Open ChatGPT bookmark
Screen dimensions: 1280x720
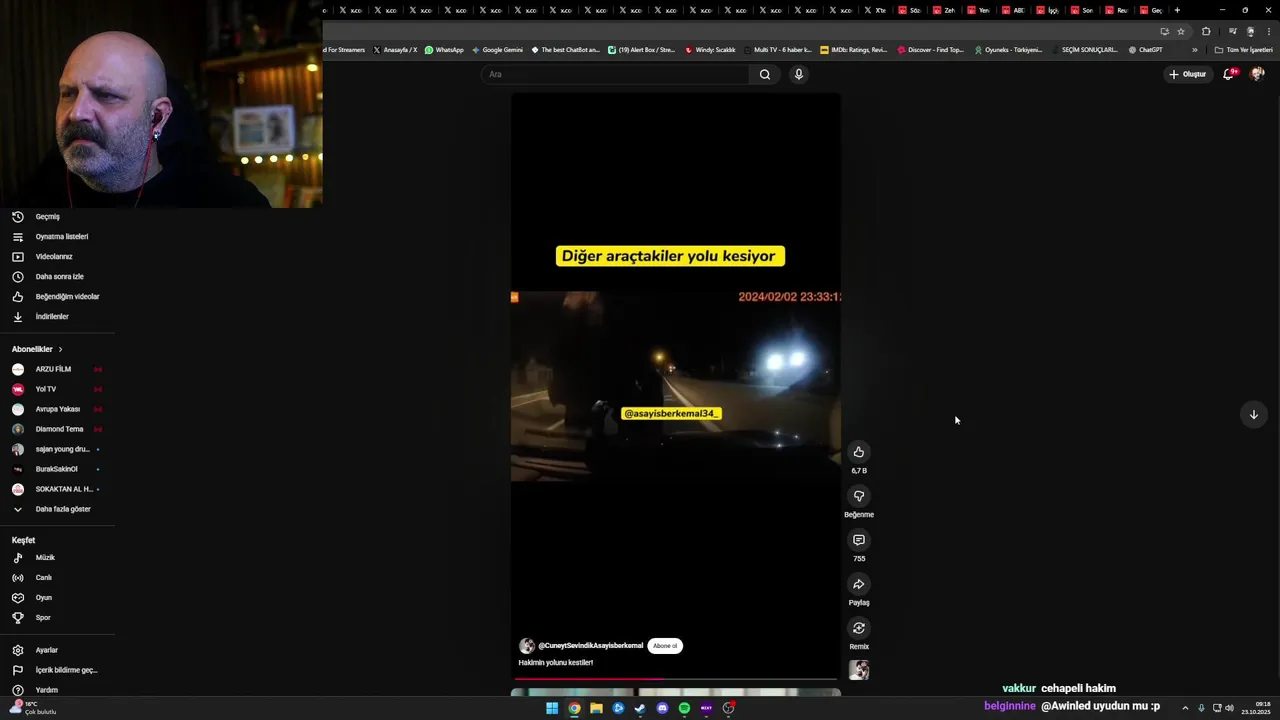[x=1146, y=50]
